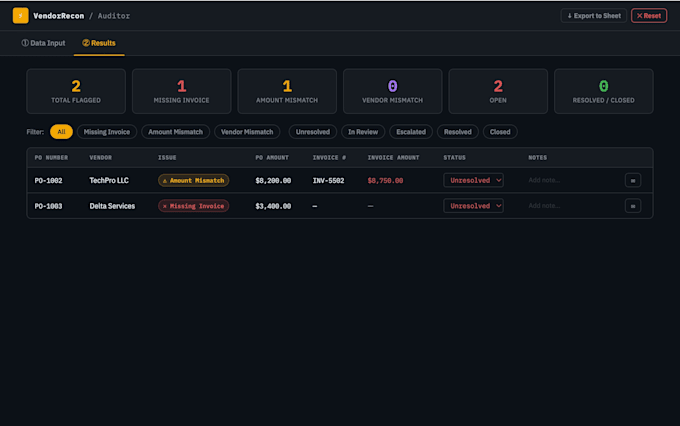Select the Results tab
Screen dimensions: 680x426
point(99,43)
